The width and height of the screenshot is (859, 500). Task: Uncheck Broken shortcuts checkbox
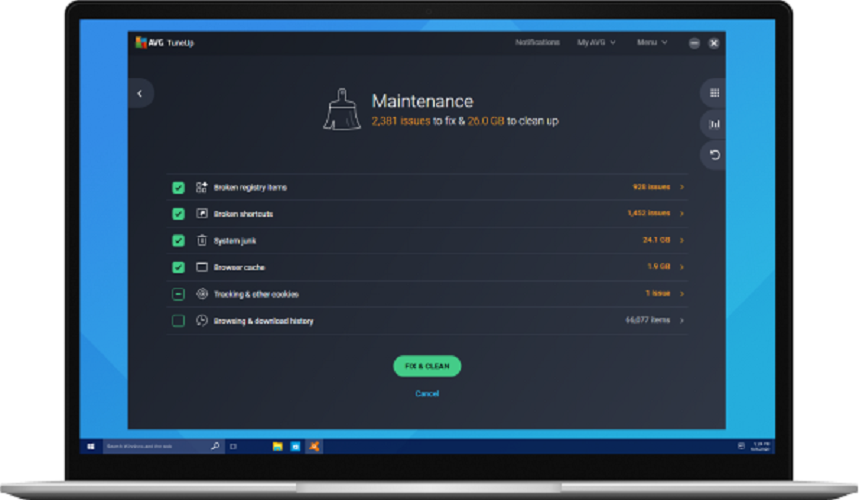click(178, 214)
